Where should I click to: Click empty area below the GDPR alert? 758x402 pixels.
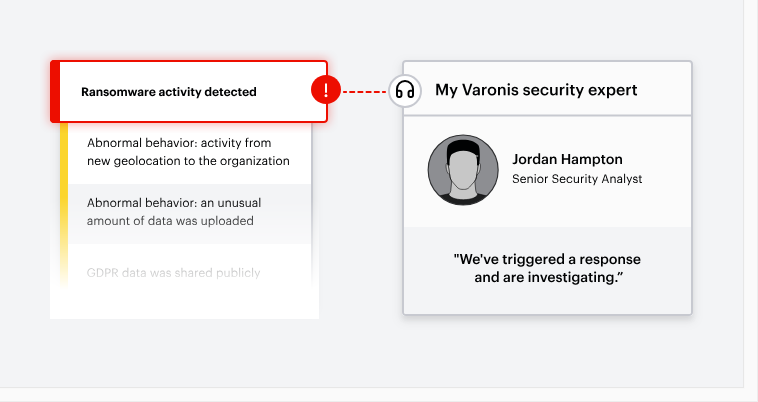pyautogui.click(x=184, y=304)
